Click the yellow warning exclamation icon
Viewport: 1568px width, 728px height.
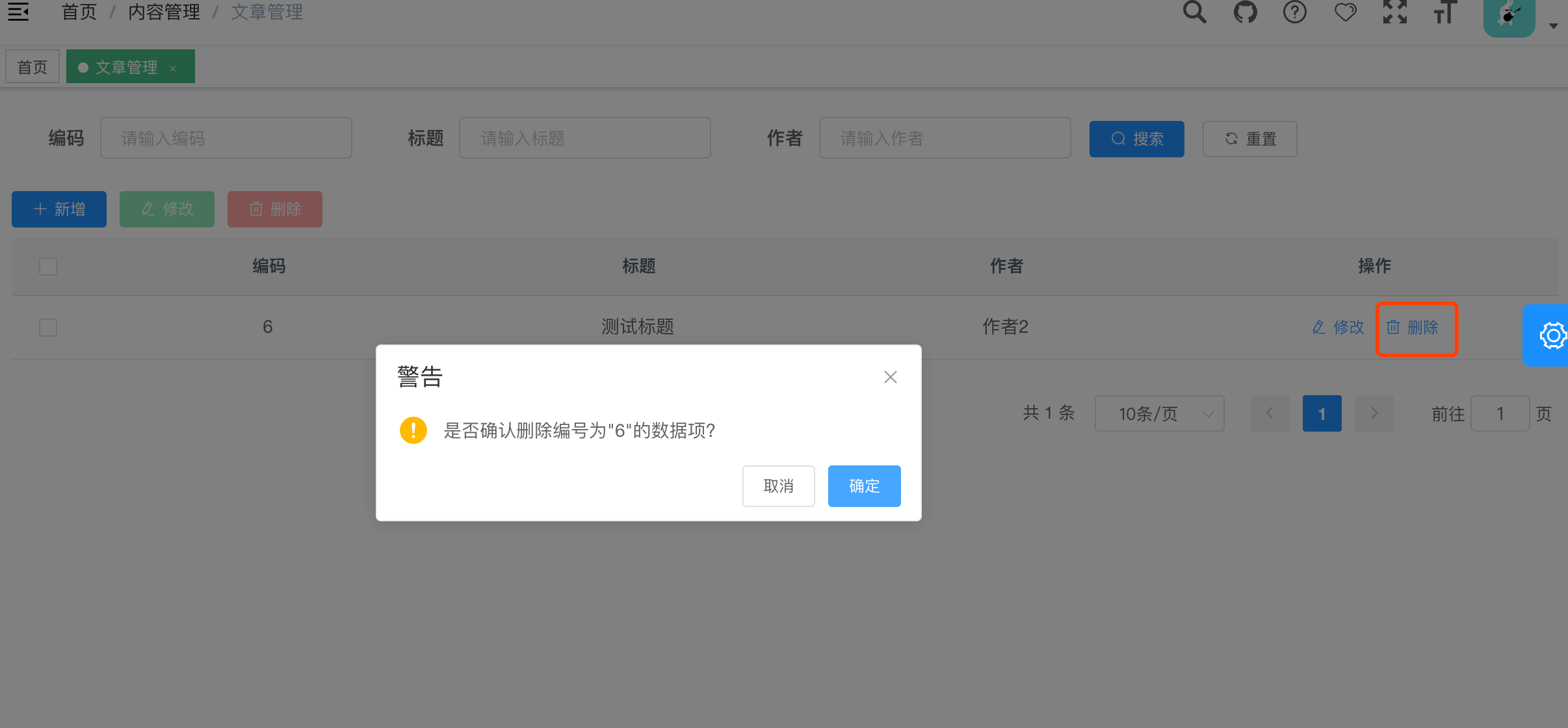(x=413, y=430)
